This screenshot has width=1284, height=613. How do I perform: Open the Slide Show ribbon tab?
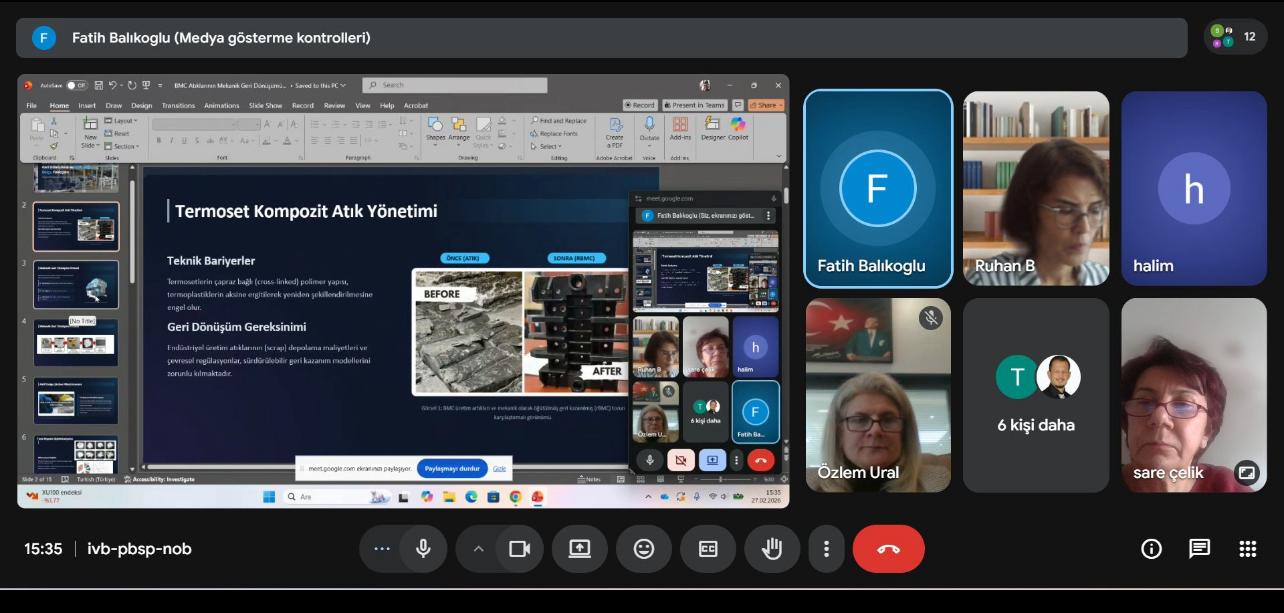click(x=265, y=105)
